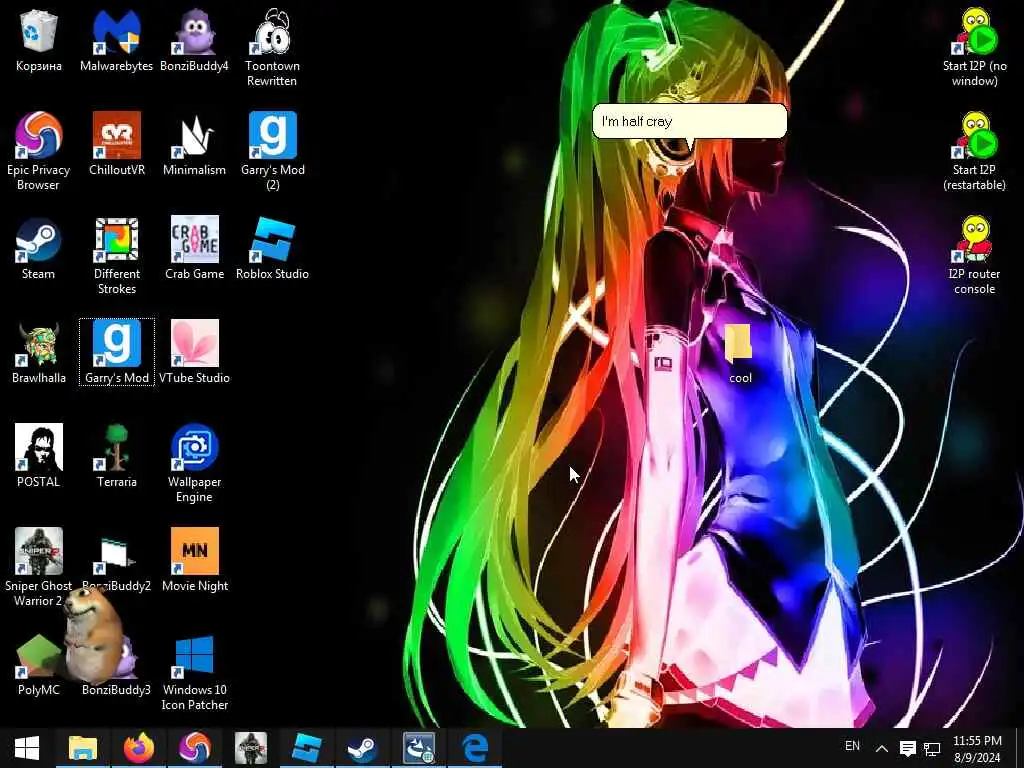Select the BonziBuddy3 desktop shortcut label
The width and height of the screenshot is (1024, 768).
click(116, 690)
